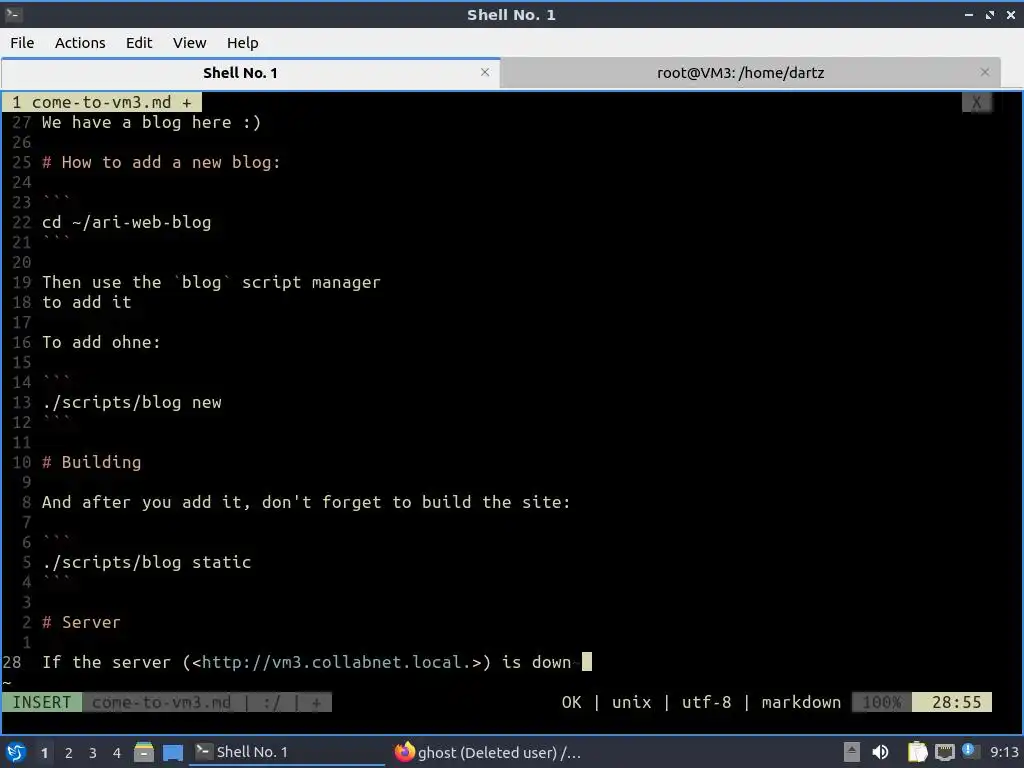Screen dimensions: 1024x768
Task: Click the line './scripts/blog static'
Action: pyautogui.click(x=147, y=562)
